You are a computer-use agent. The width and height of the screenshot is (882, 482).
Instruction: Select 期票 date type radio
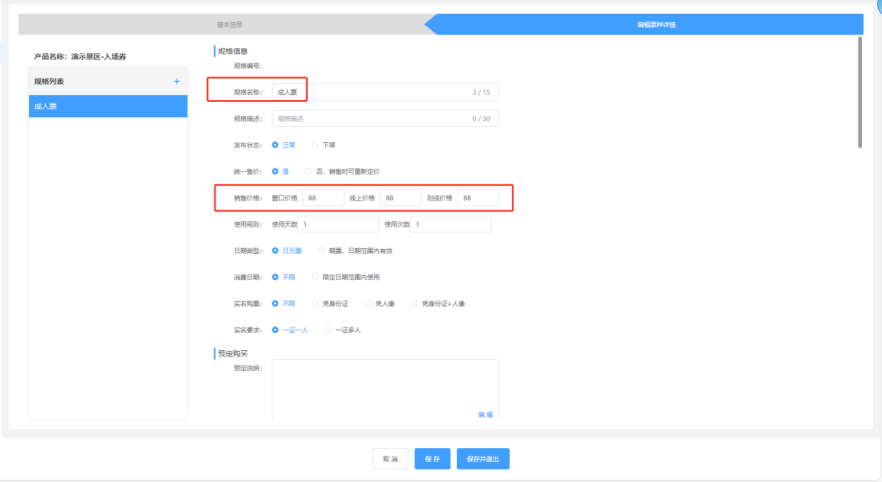pos(321,250)
